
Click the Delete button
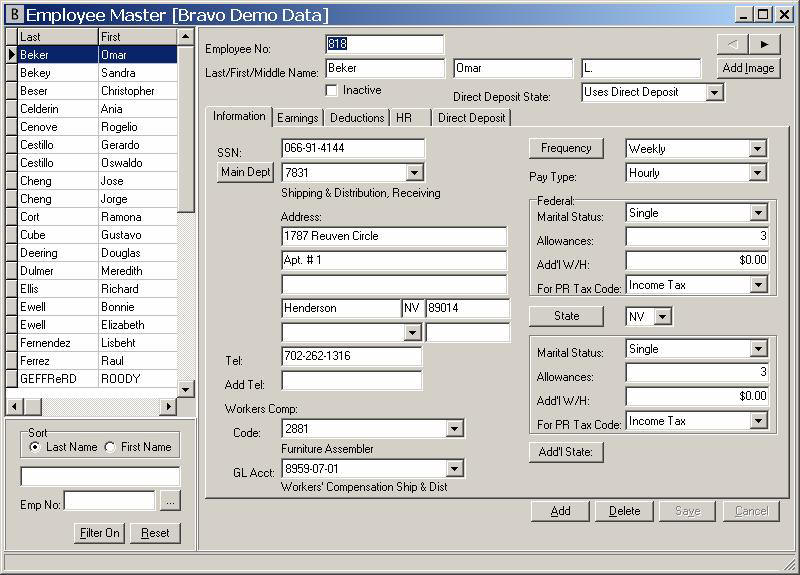tap(624, 511)
